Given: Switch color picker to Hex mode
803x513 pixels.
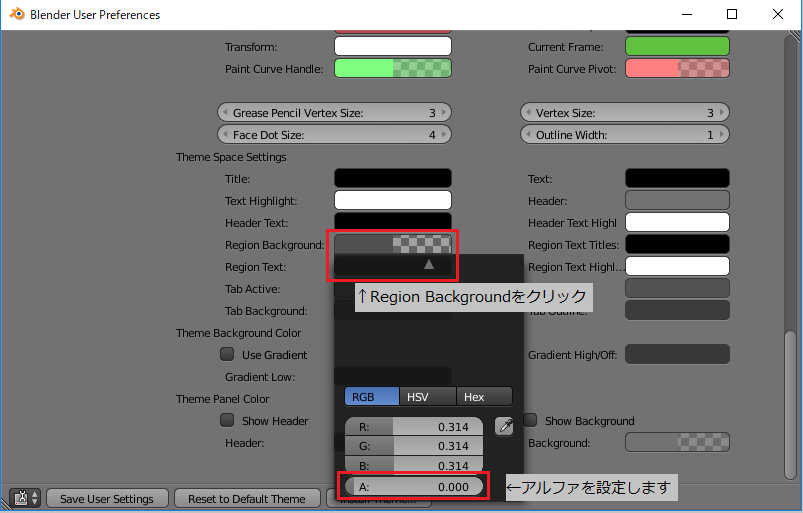Looking at the screenshot, I should pos(484,397).
